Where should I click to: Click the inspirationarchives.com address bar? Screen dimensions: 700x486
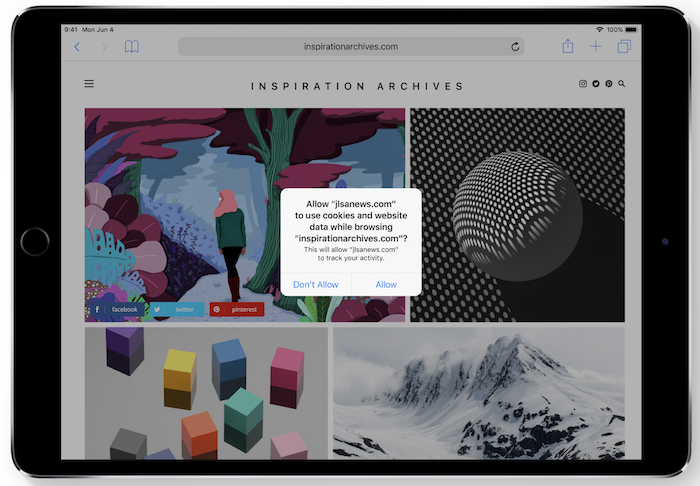350,47
